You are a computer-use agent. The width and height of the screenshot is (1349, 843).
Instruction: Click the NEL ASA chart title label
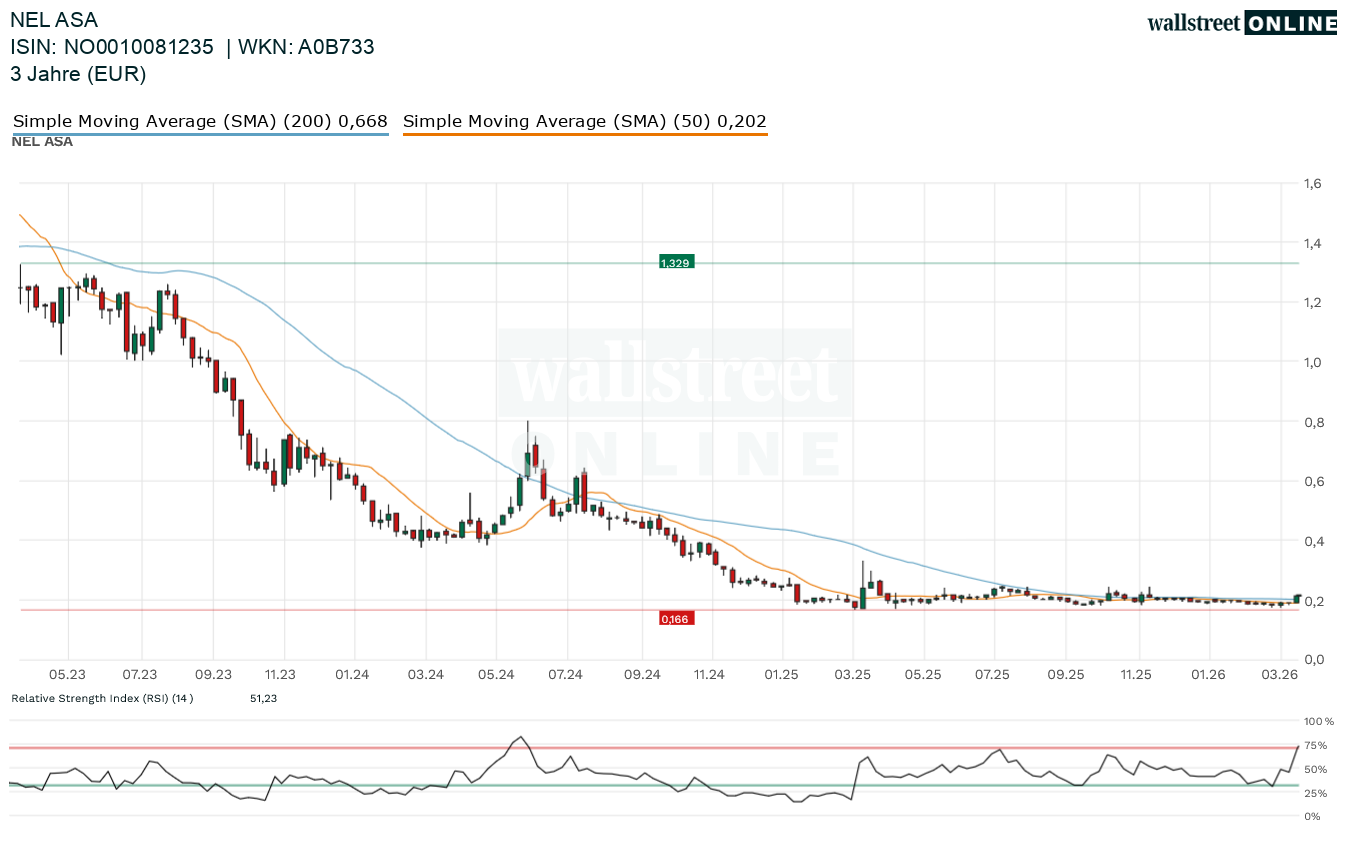click(x=55, y=19)
